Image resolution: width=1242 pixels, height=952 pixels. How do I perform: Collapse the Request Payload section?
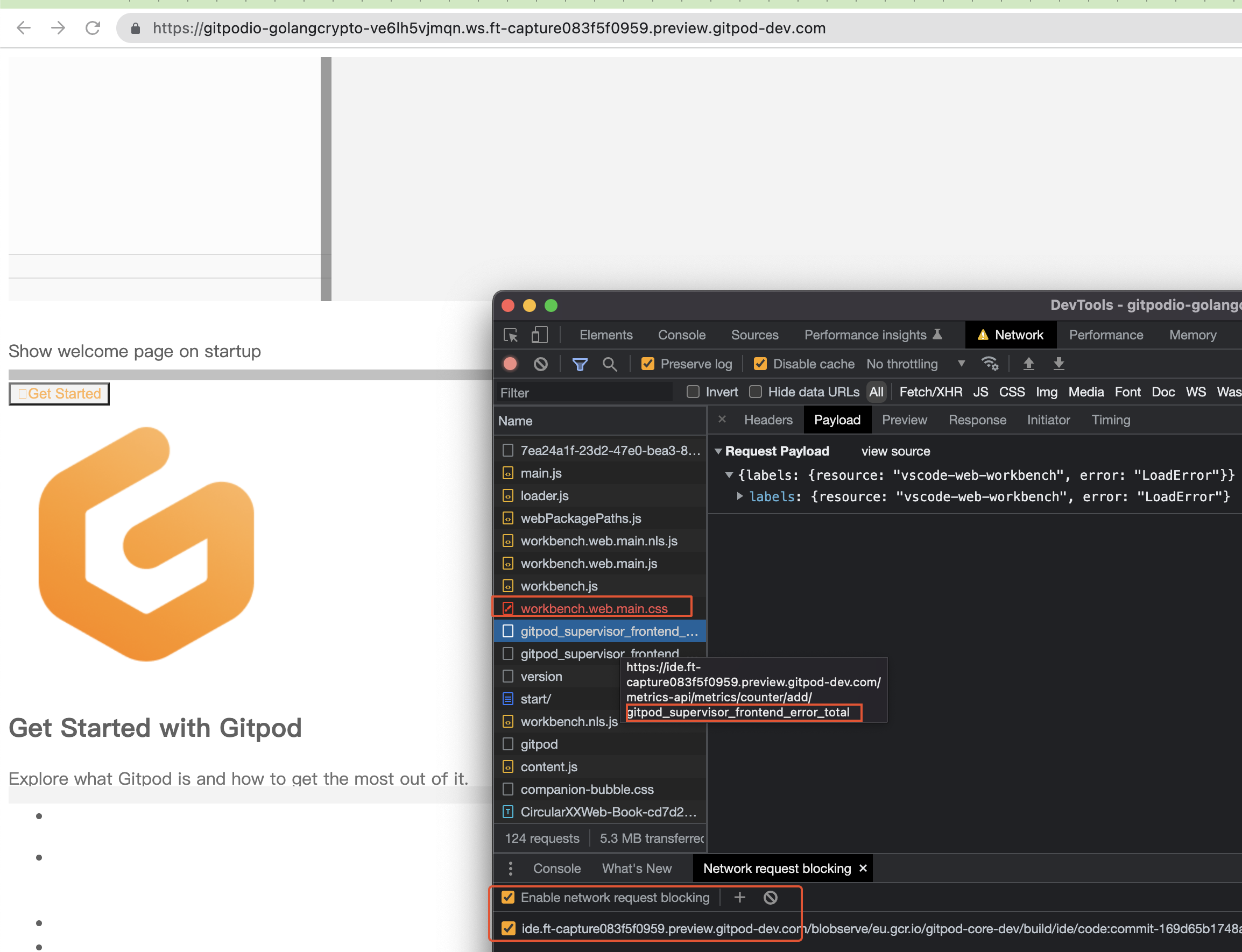tap(718, 451)
